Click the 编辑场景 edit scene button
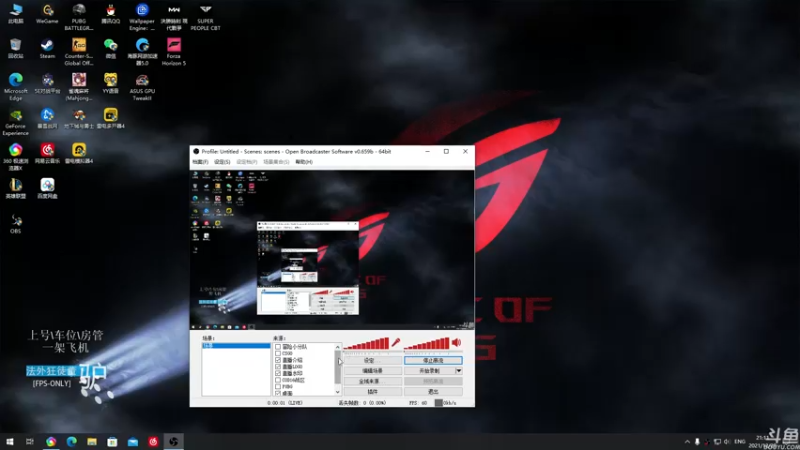The width and height of the screenshot is (800, 450). (372, 371)
